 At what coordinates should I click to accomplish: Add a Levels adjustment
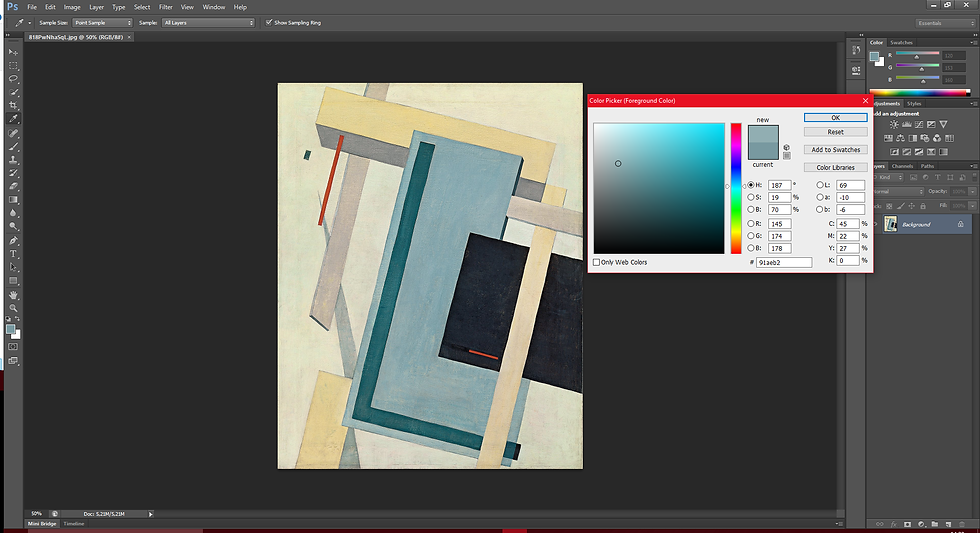click(906, 124)
